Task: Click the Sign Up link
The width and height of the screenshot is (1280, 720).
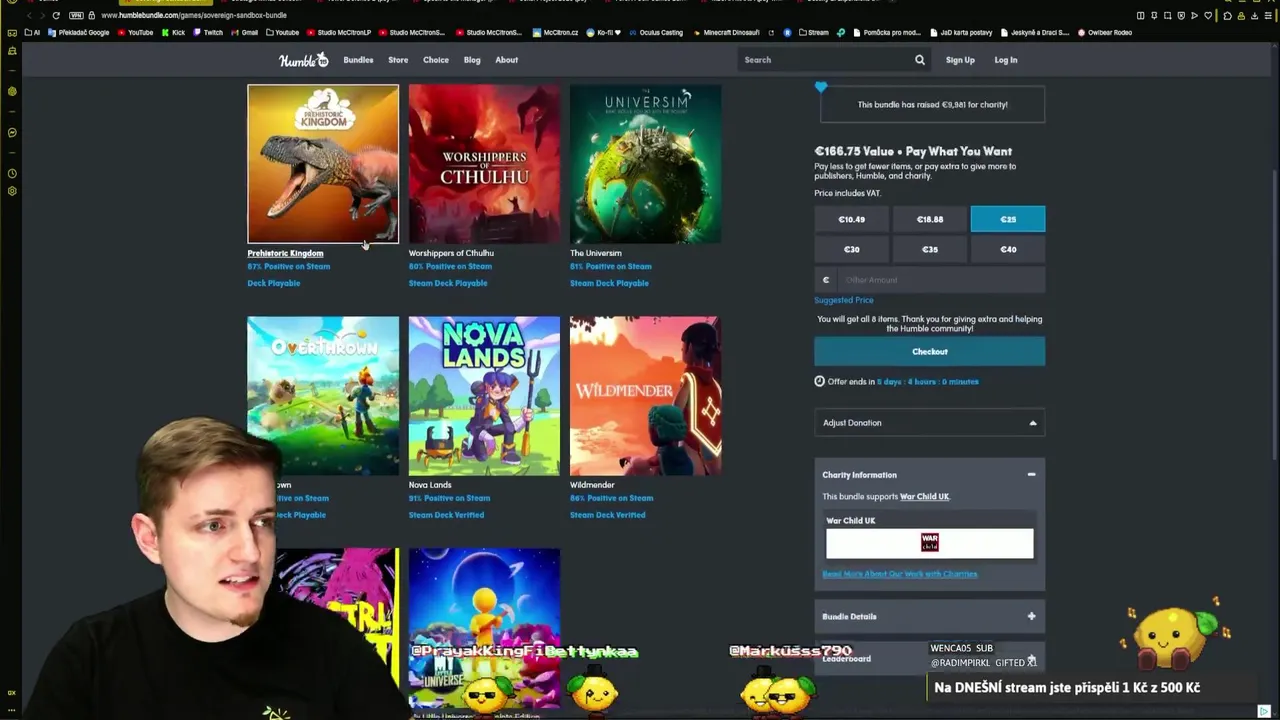Action: [x=960, y=60]
